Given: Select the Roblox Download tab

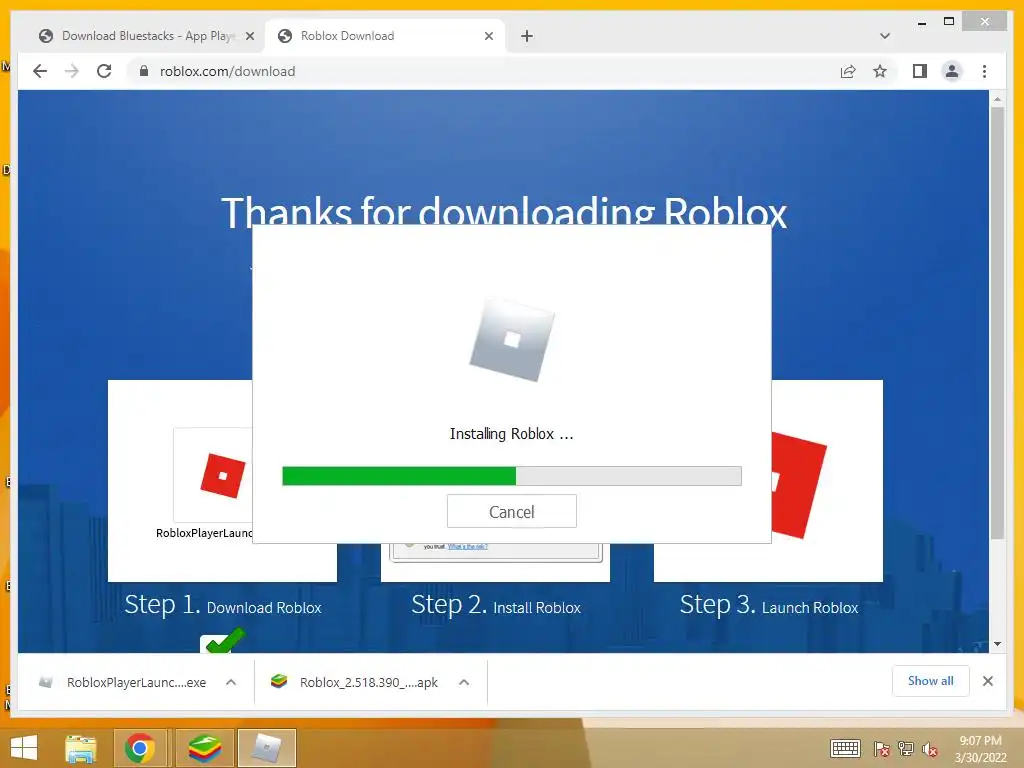Looking at the screenshot, I should 384,36.
